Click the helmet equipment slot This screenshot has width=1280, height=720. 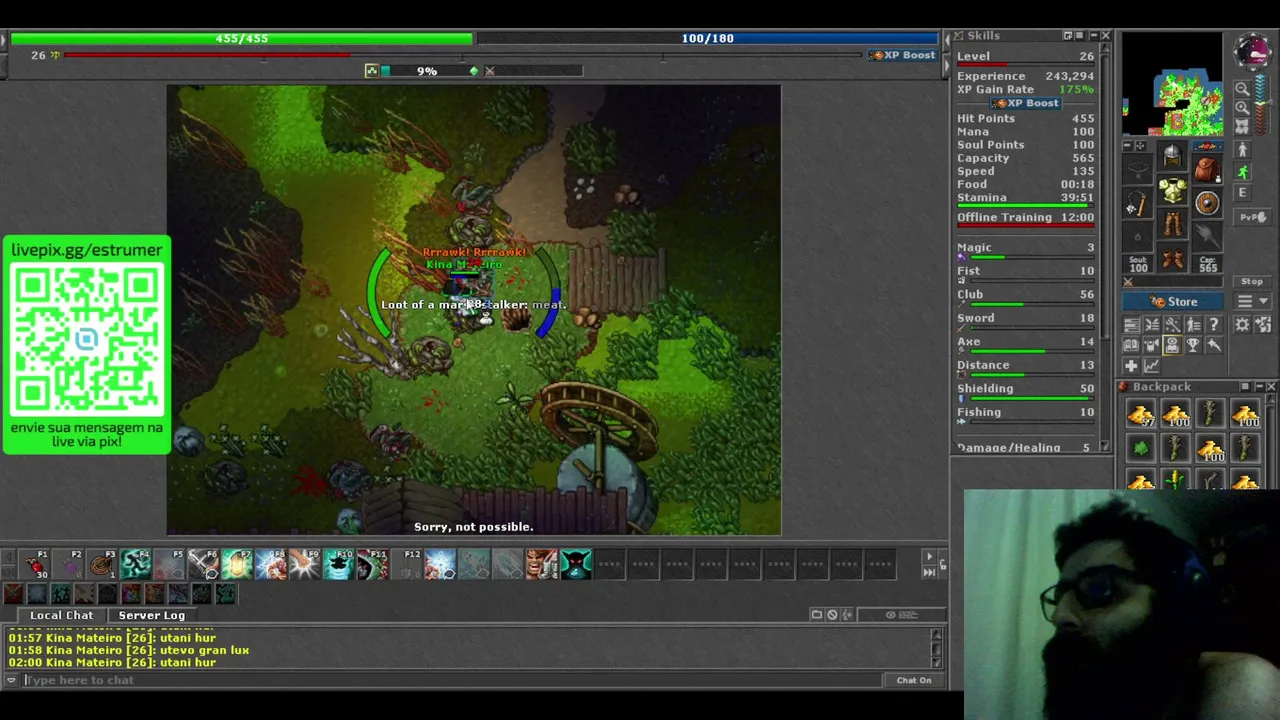pos(1172,156)
